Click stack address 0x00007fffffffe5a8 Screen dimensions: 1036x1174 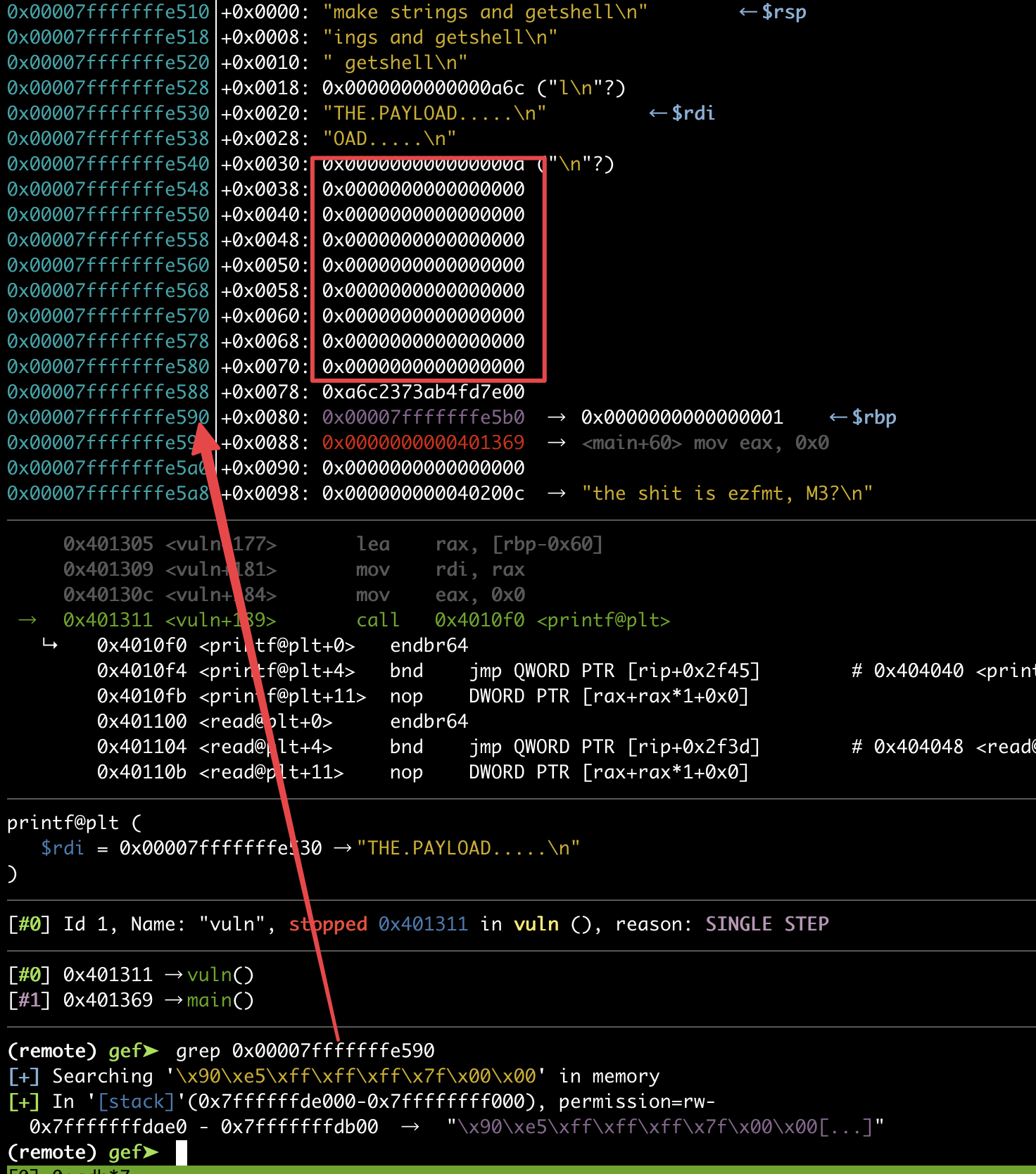[108, 493]
